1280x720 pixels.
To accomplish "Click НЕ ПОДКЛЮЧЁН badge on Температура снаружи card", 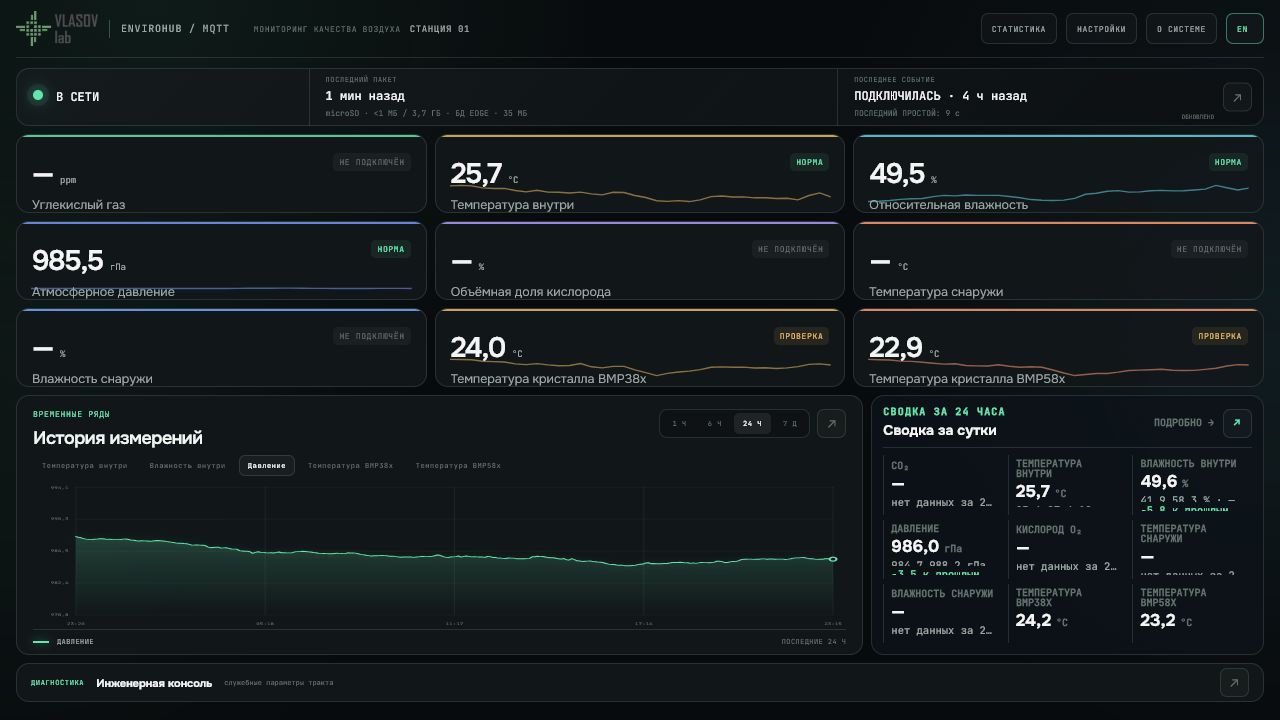I will tap(1209, 249).
